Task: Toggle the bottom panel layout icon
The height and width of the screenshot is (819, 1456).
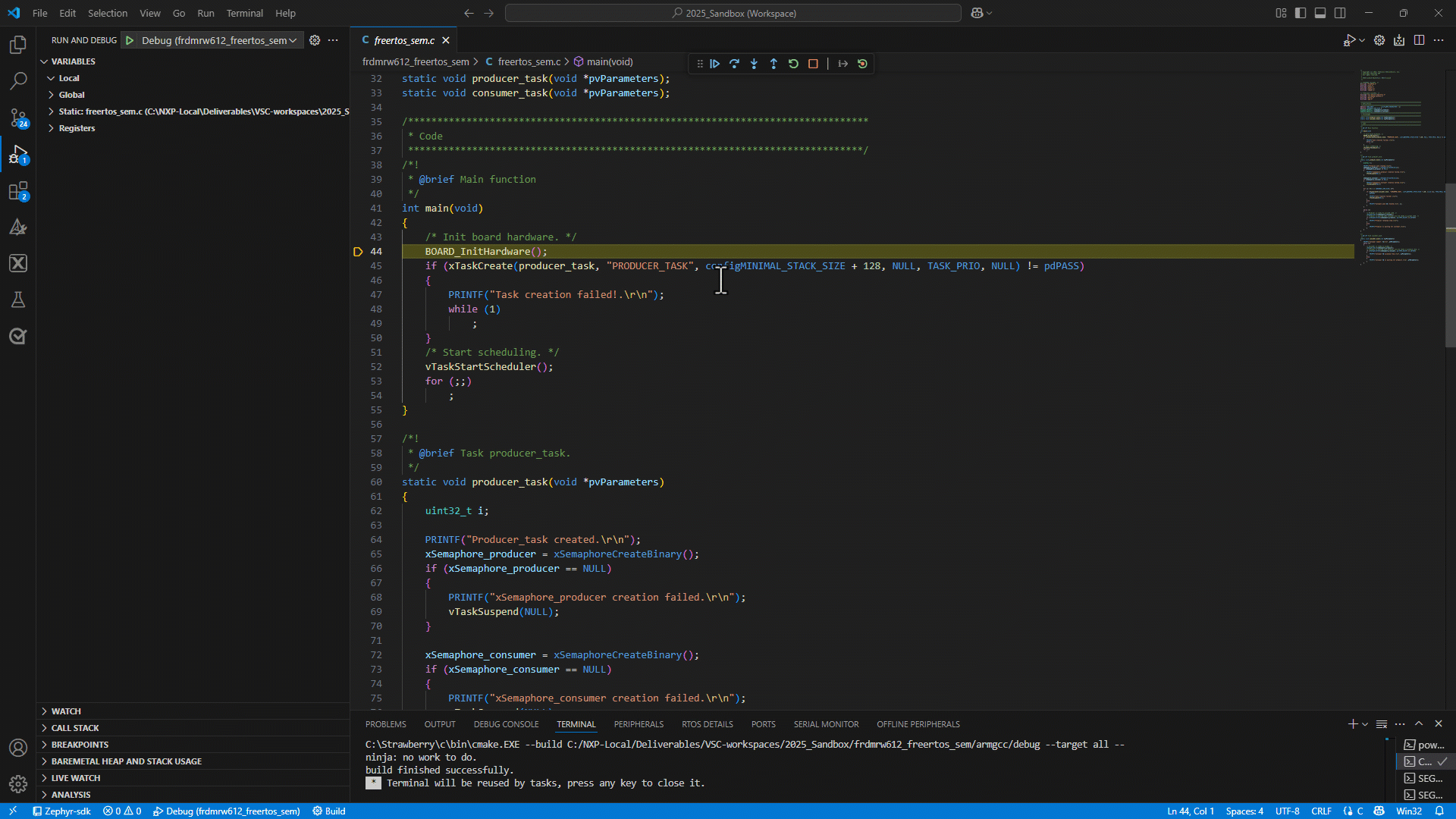Action: (1320, 13)
